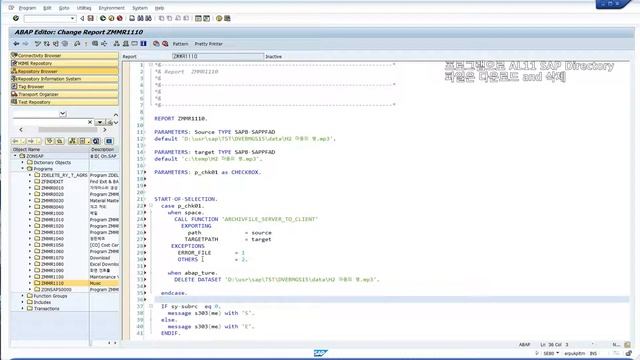This screenshot has height=360, width=640.
Task: Open the Goto menu
Action: point(64,8)
